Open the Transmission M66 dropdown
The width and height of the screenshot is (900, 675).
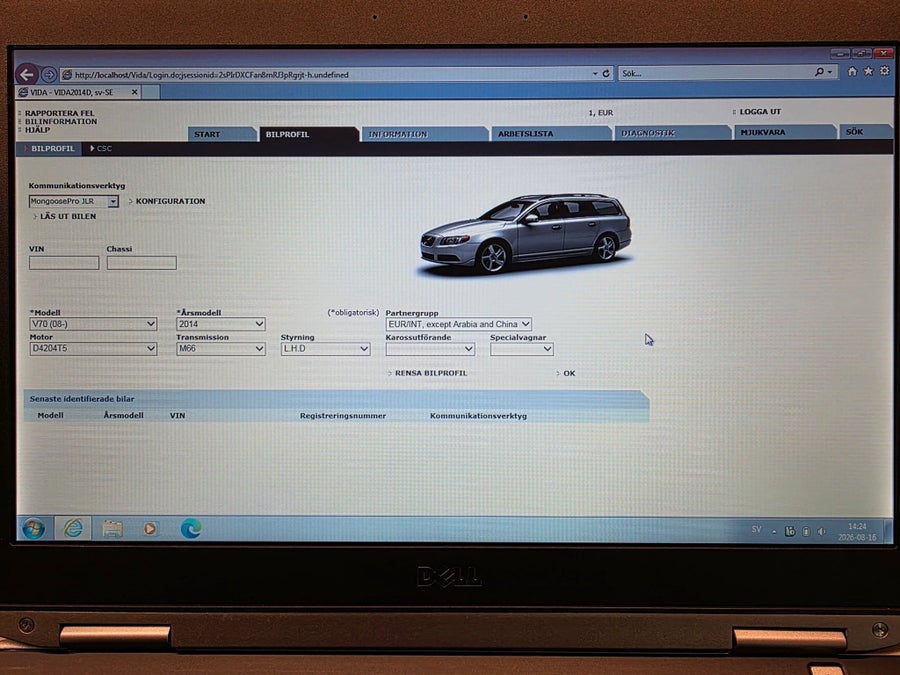[220, 348]
